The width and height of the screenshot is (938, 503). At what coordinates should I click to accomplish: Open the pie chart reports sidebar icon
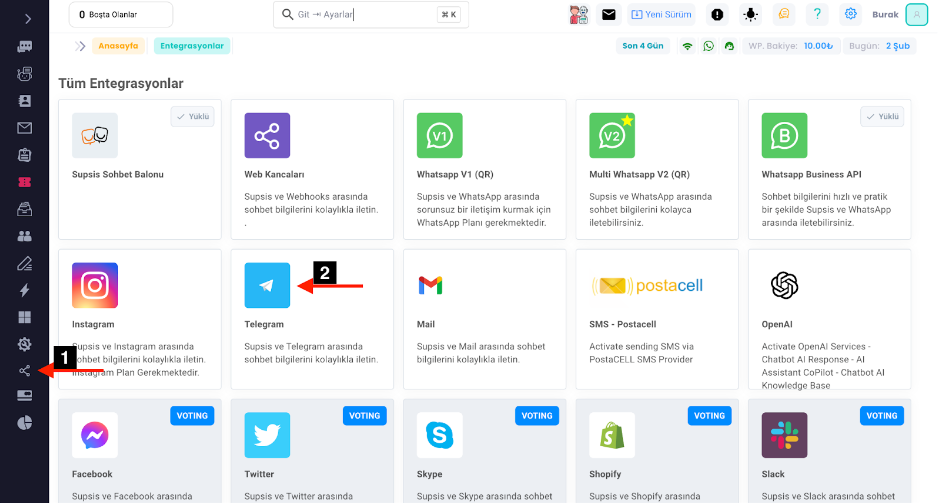(x=25, y=423)
